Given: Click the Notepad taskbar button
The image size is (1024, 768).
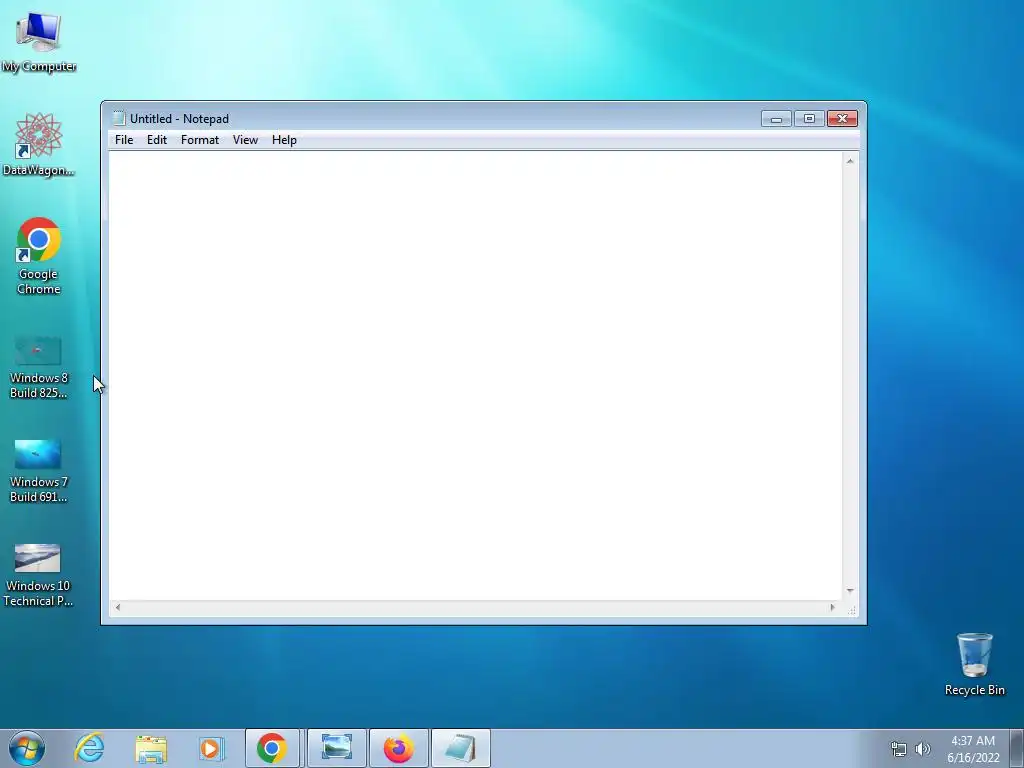Looking at the screenshot, I should tap(460, 748).
